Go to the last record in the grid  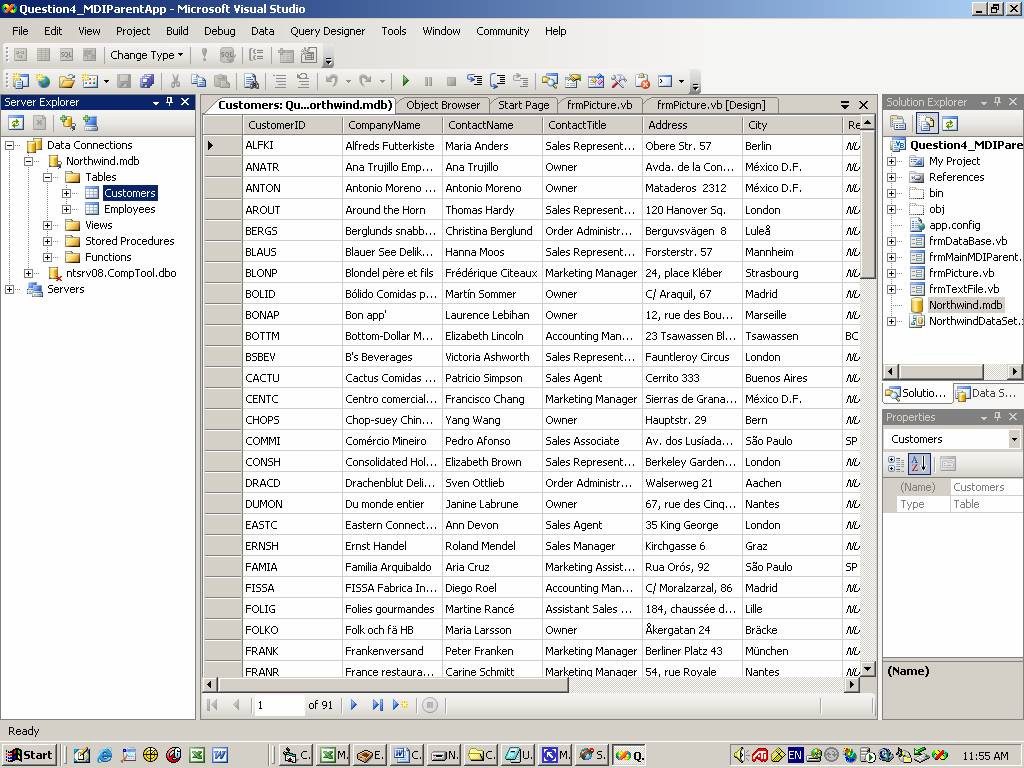[x=377, y=705]
